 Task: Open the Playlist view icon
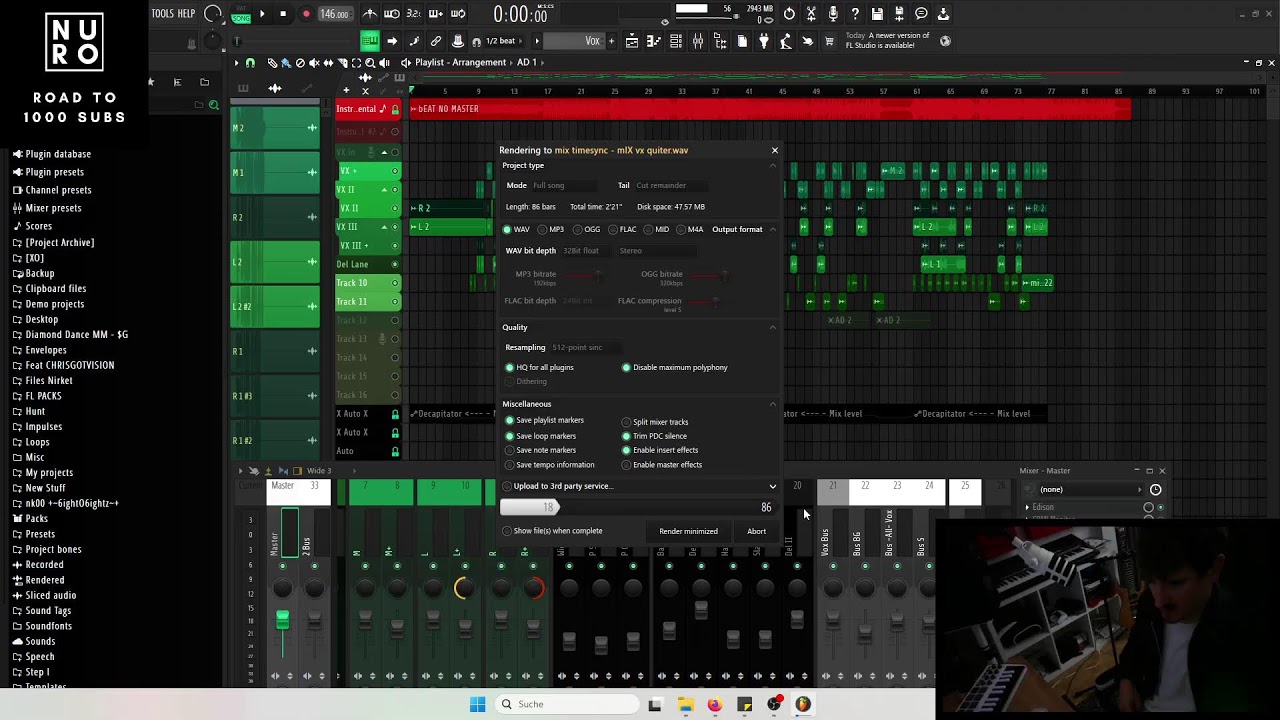[x=632, y=41]
